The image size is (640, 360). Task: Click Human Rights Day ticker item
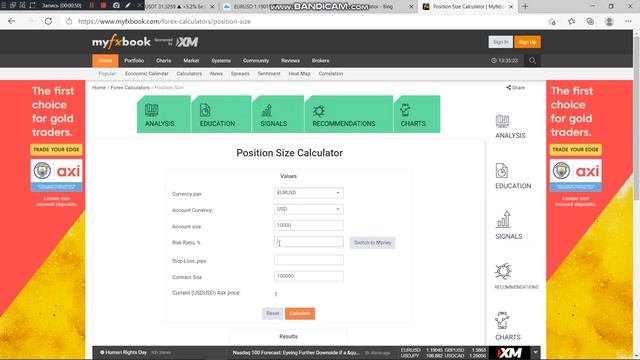click(123, 352)
